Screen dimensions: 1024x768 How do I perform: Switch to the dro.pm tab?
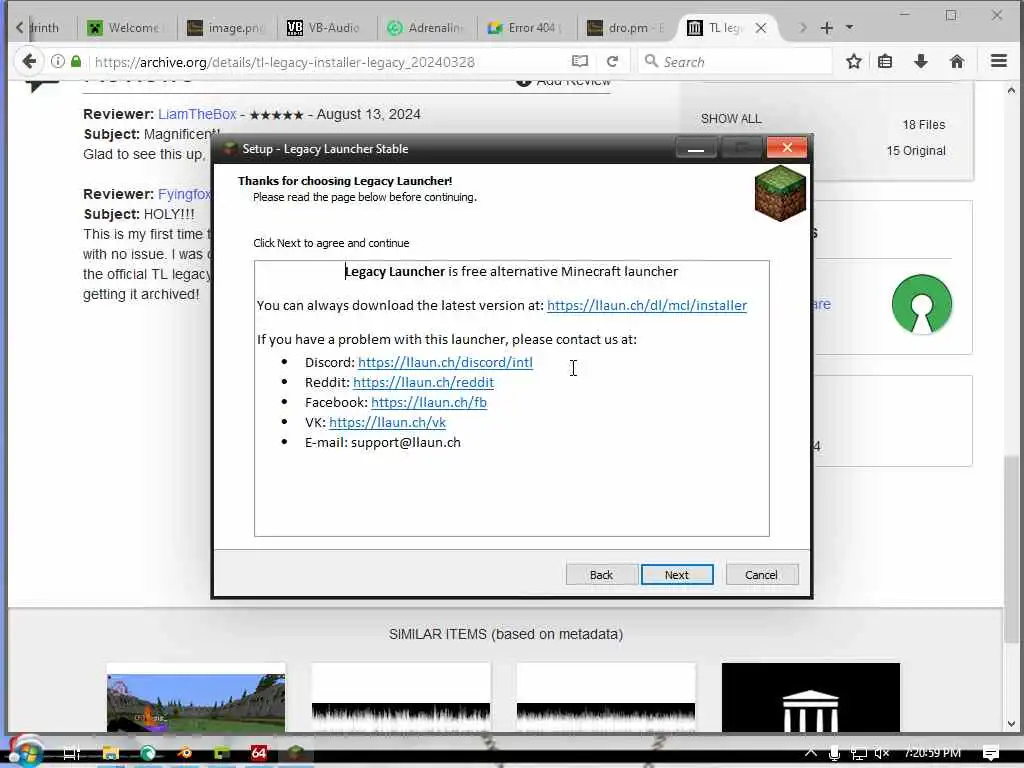[625, 27]
